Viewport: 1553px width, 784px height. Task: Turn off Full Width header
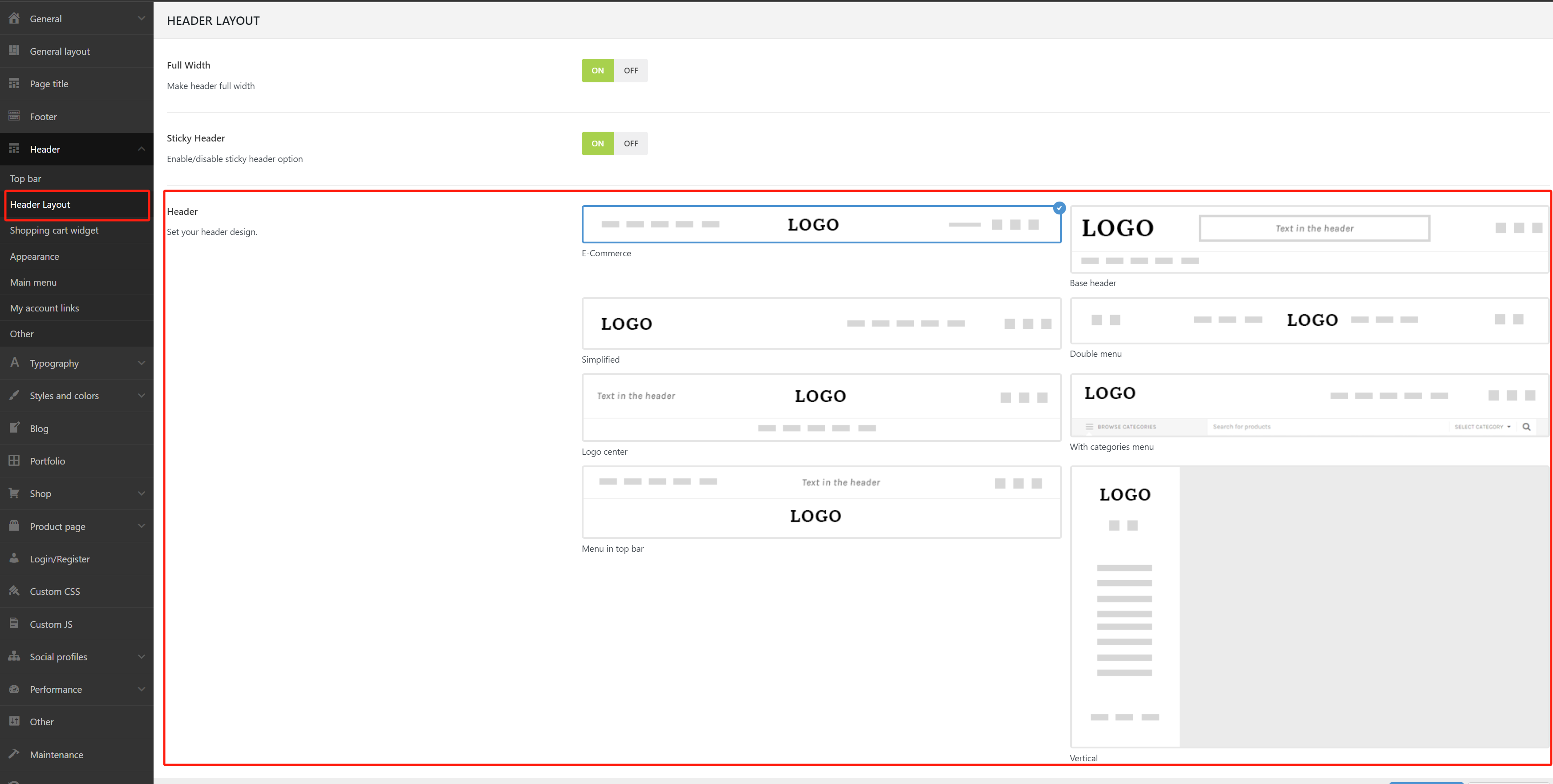pos(631,70)
